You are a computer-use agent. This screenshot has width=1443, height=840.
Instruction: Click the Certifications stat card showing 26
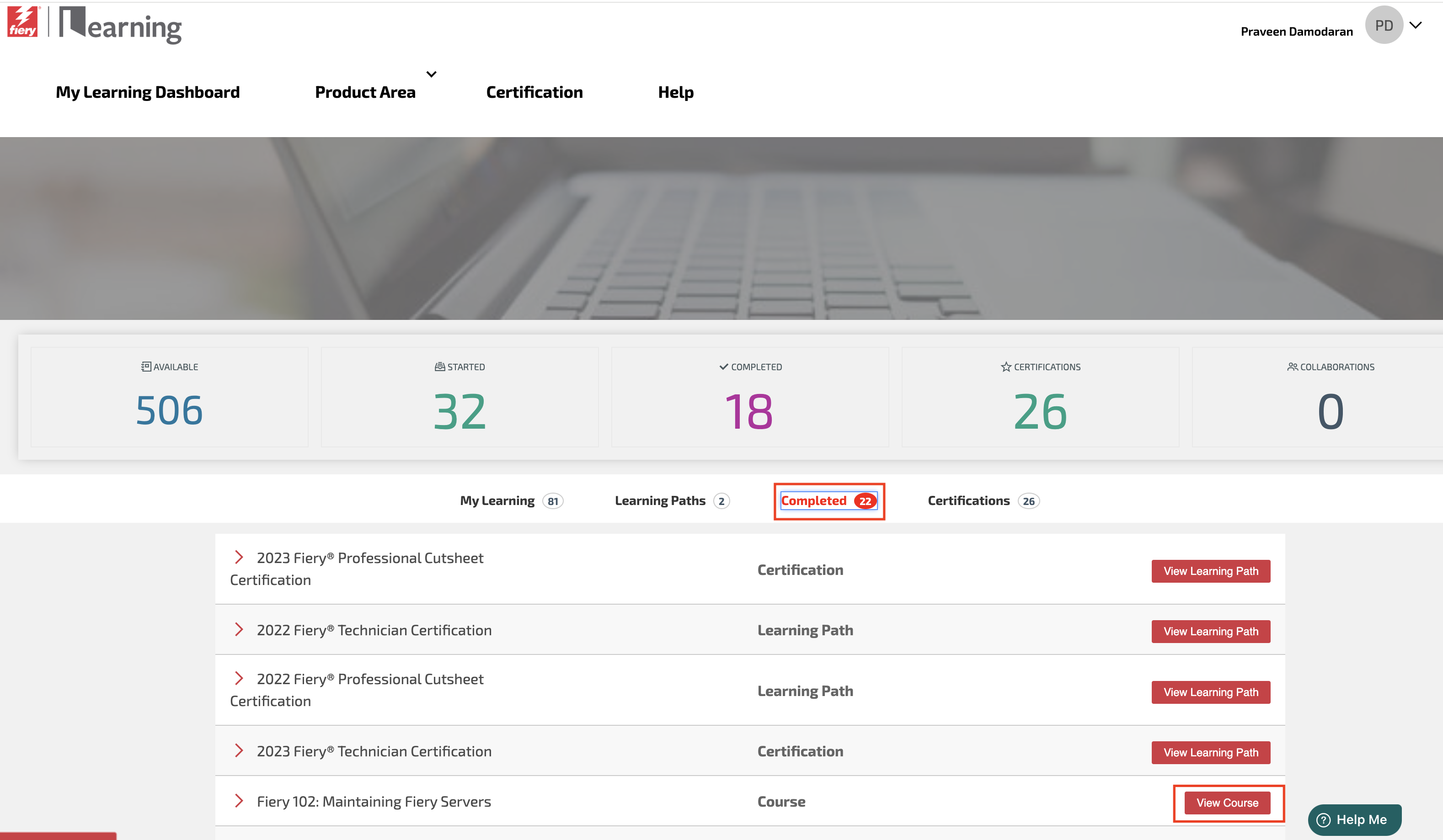coord(1040,397)
